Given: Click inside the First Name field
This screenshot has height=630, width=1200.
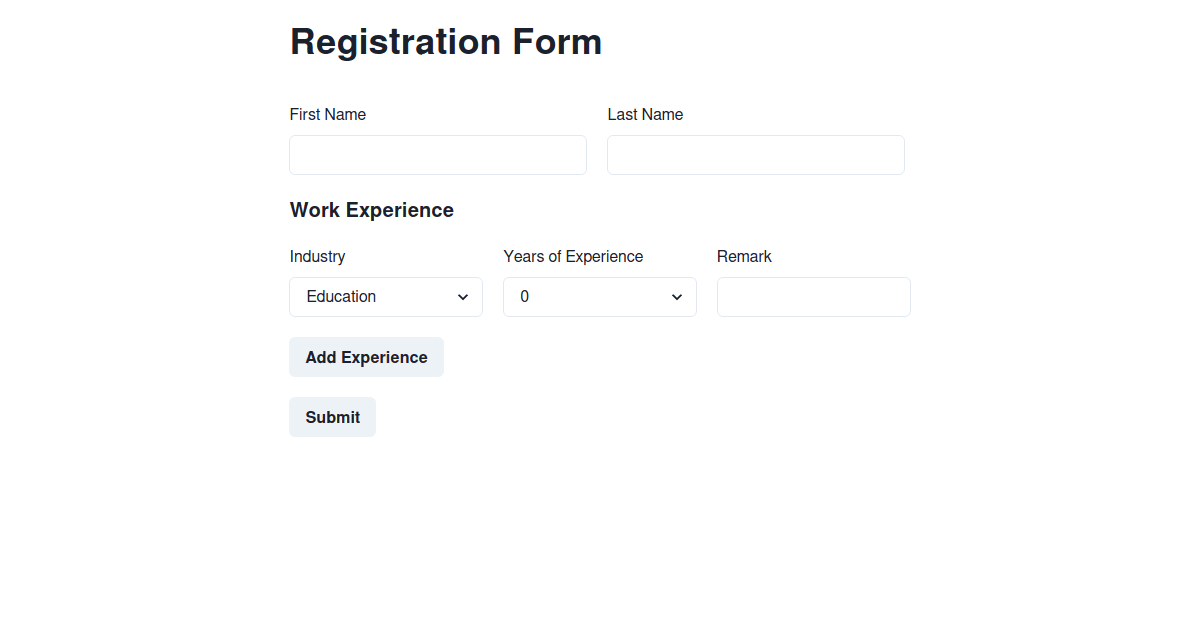Looking at the screenshot, I should click(437, 154).
